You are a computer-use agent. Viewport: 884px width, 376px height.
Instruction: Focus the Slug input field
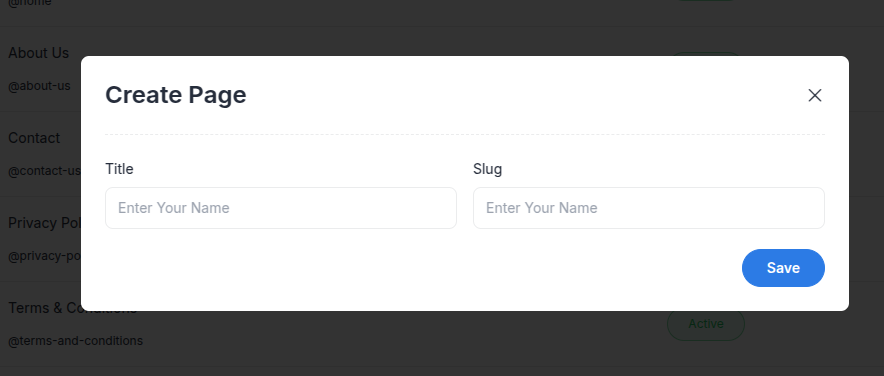click(649, 208)
